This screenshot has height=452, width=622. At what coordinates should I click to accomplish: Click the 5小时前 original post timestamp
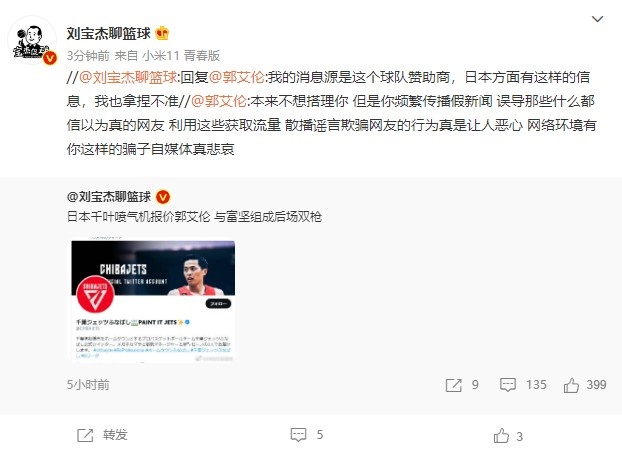tap(88, 385)
